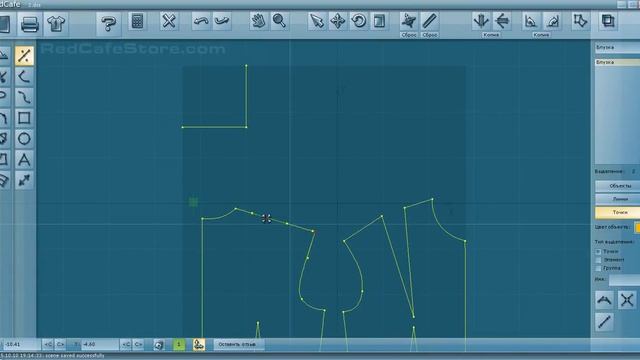Enable the Элемент checkbox
The image size is (640, 360).
point(598,260)
